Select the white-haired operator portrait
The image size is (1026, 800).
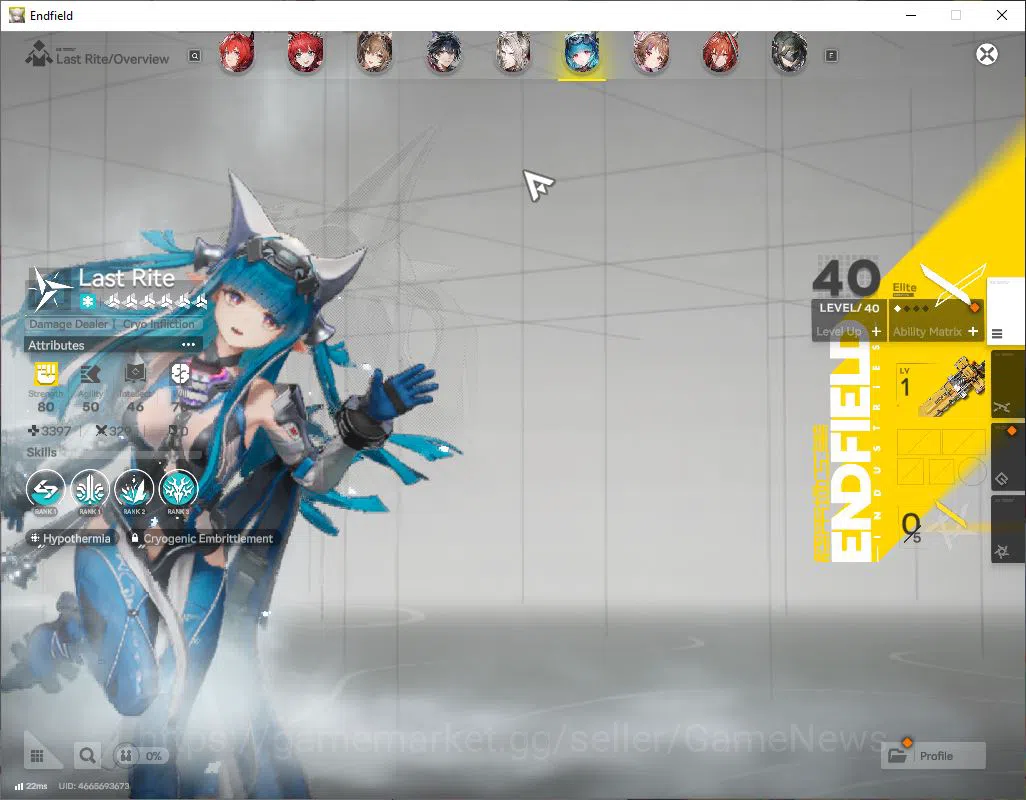(x=513, y=54)
